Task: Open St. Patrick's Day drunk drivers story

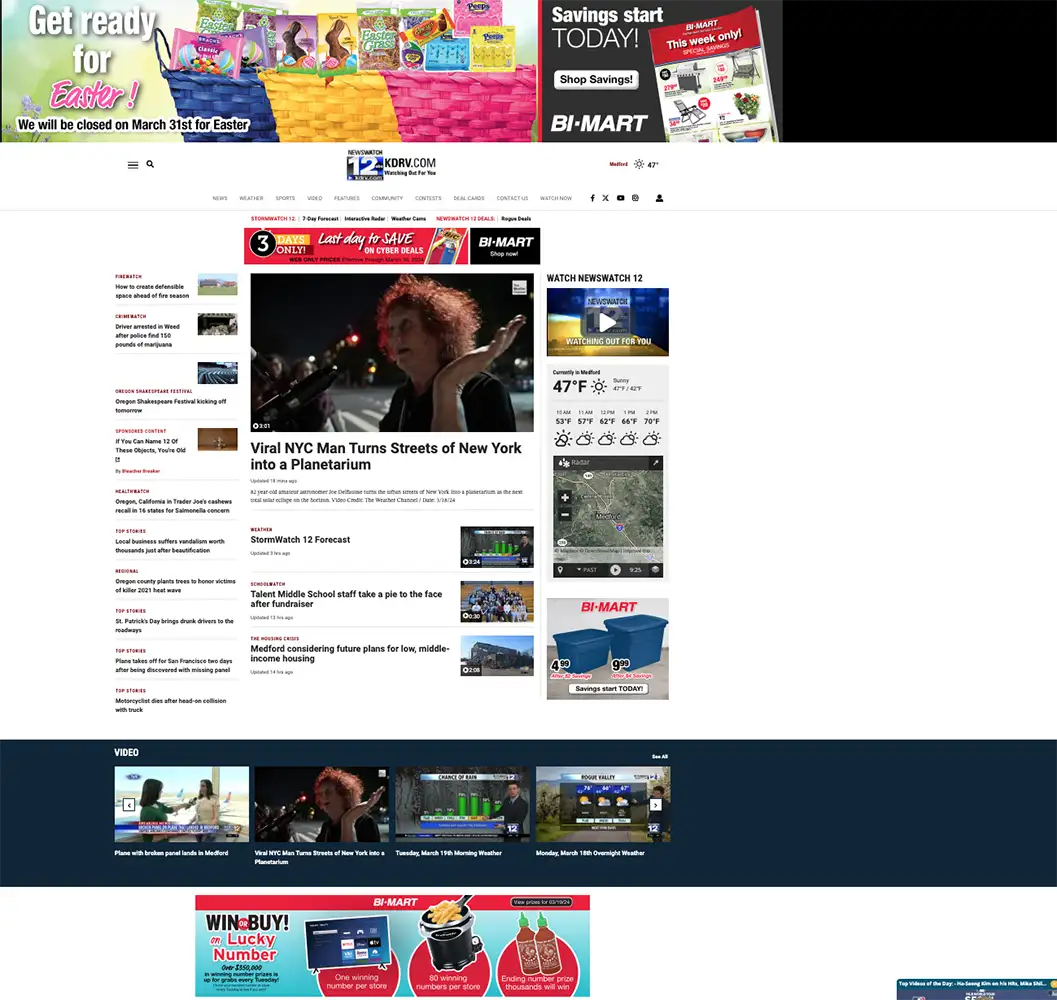Action: tap(175, 625)
